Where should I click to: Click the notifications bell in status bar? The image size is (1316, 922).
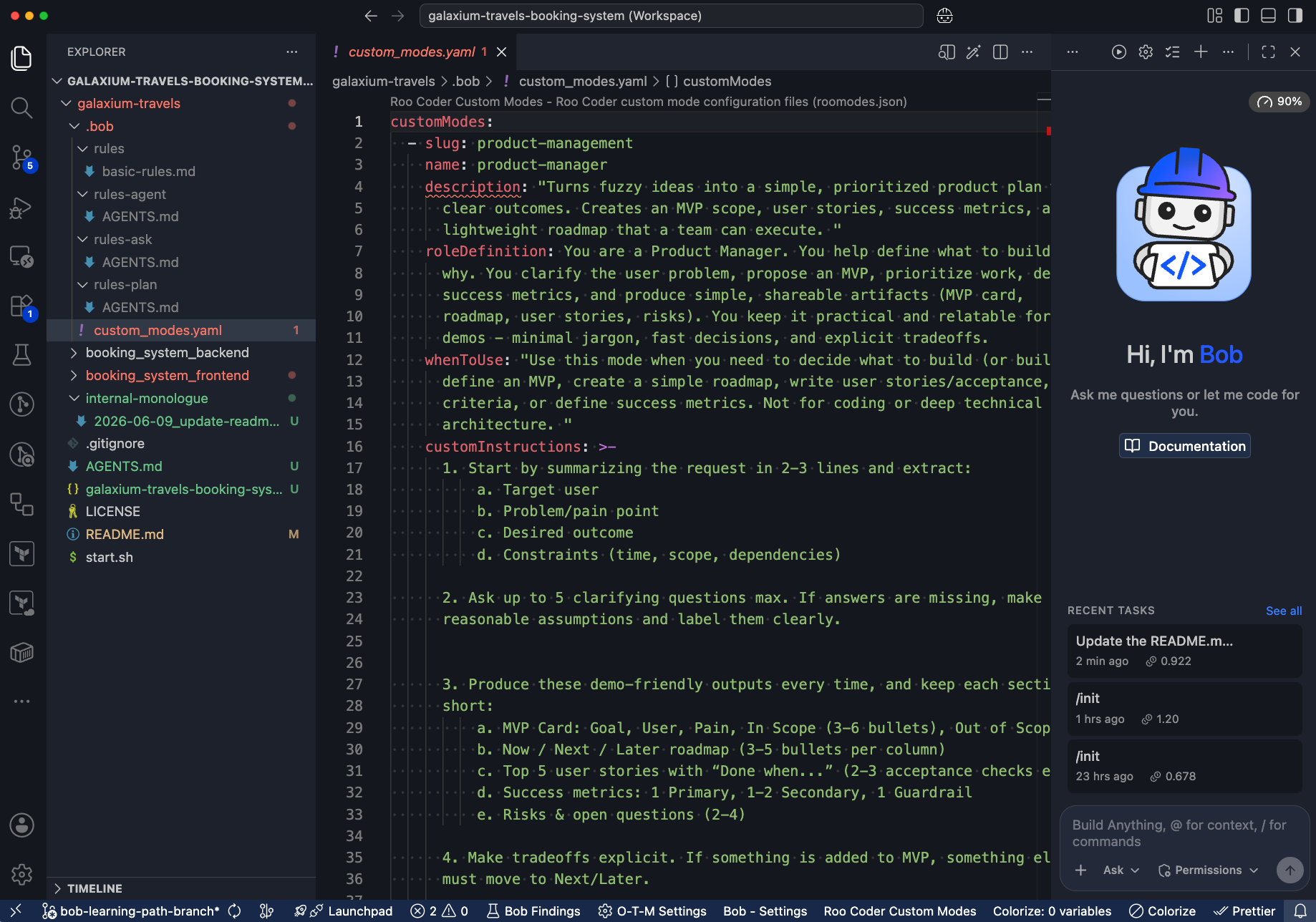(x=1300, y=911)
